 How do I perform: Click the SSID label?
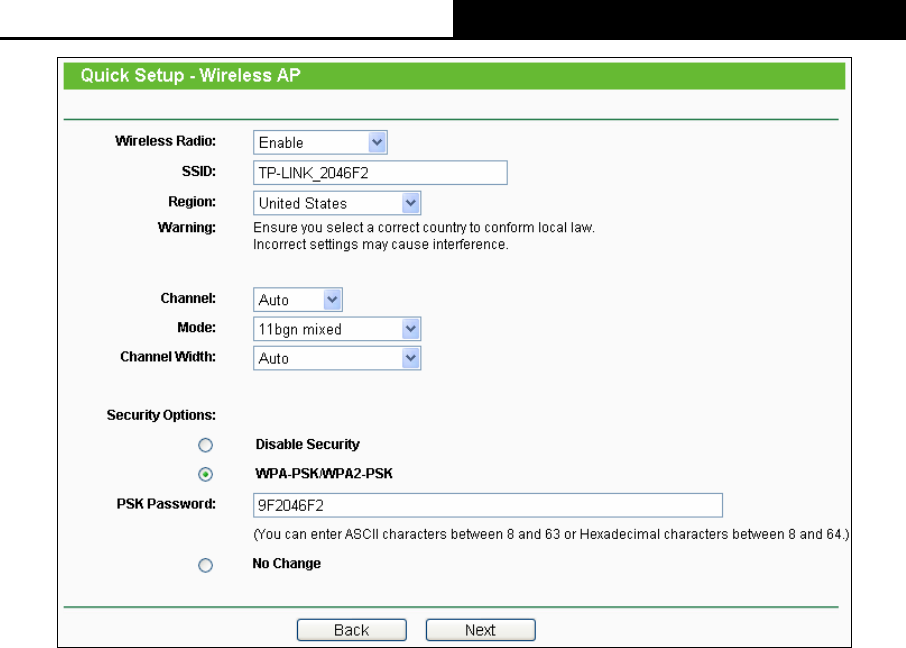click(x=199, y=172)
